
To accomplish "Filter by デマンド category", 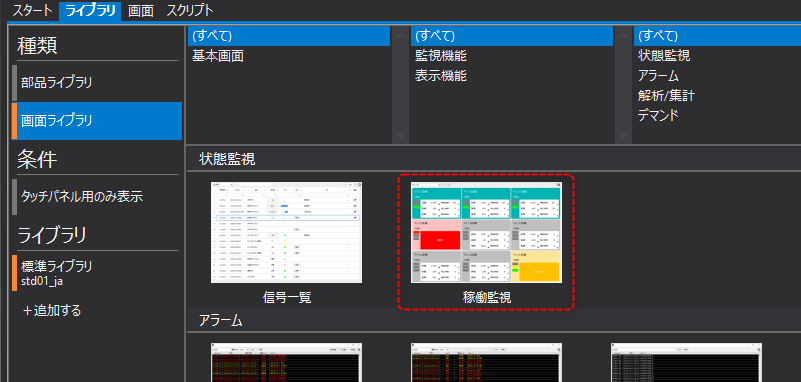I will [x=717, y=115].
